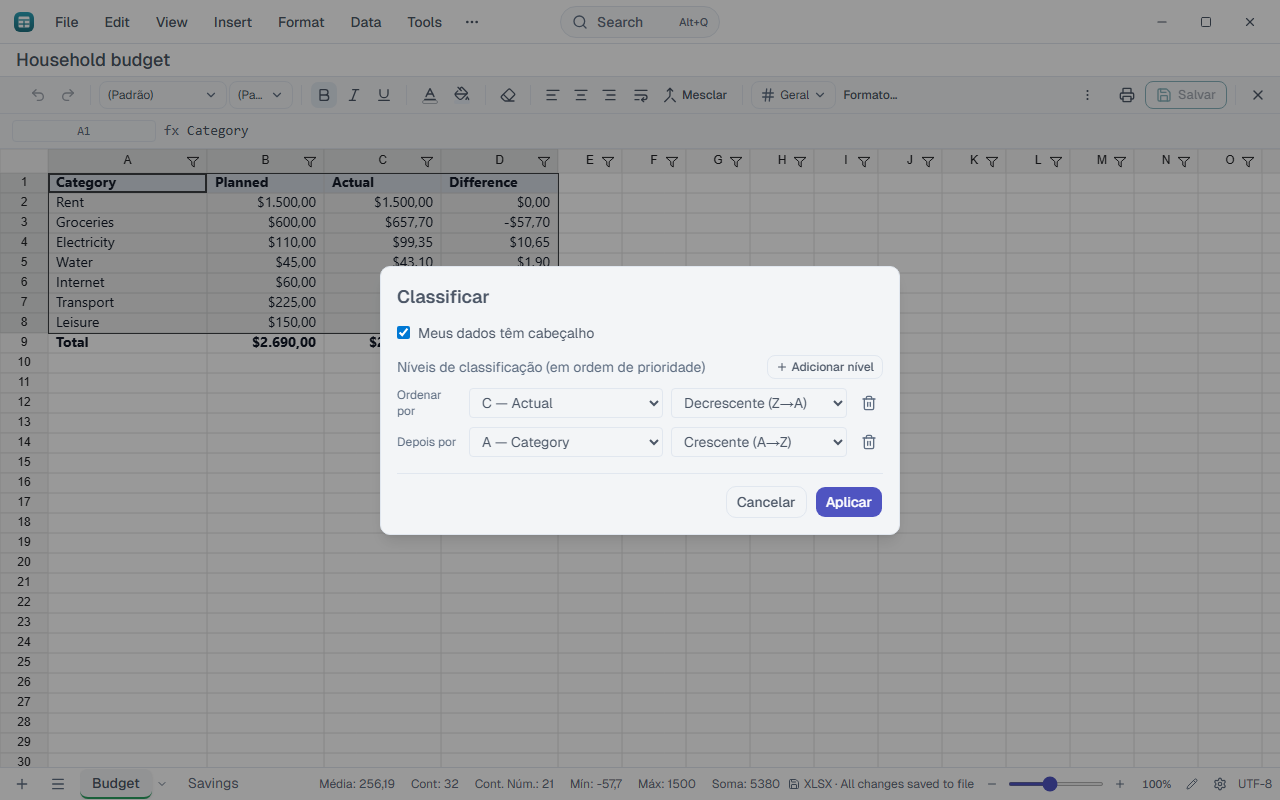Click the print icon
This screenshot has height=800, width=1280.
[1127, 95]
